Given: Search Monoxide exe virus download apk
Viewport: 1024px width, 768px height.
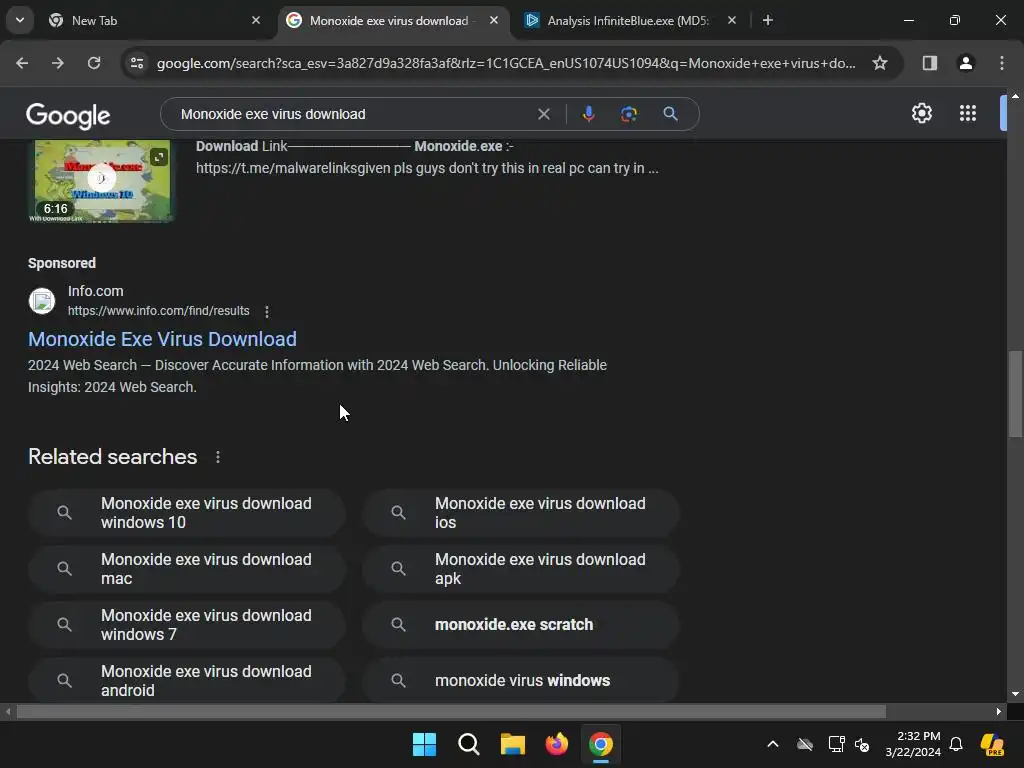Looking at the screenshot, I should click(x=520, y=569).
